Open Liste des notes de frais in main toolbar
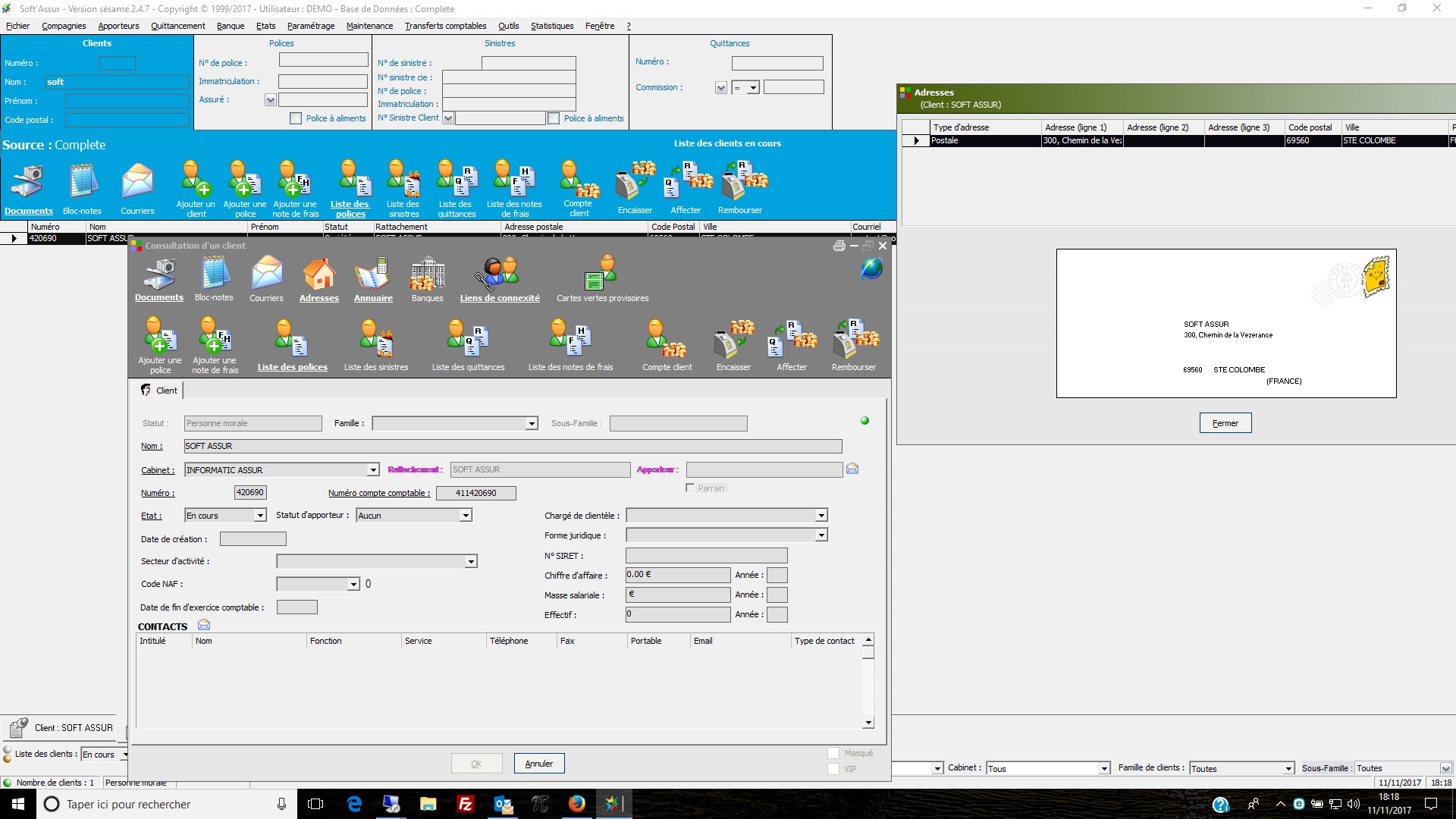This screenshot has height=819, width=1456. pyautogui.click(x=514, y=188)
